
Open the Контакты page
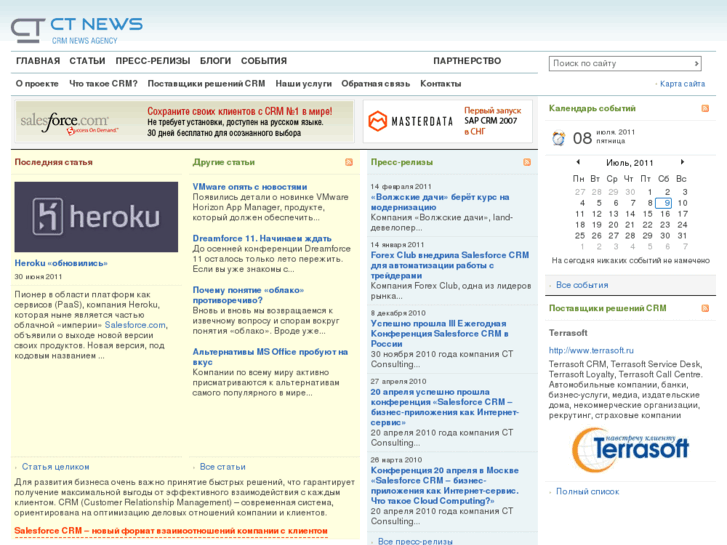point(440,83)
